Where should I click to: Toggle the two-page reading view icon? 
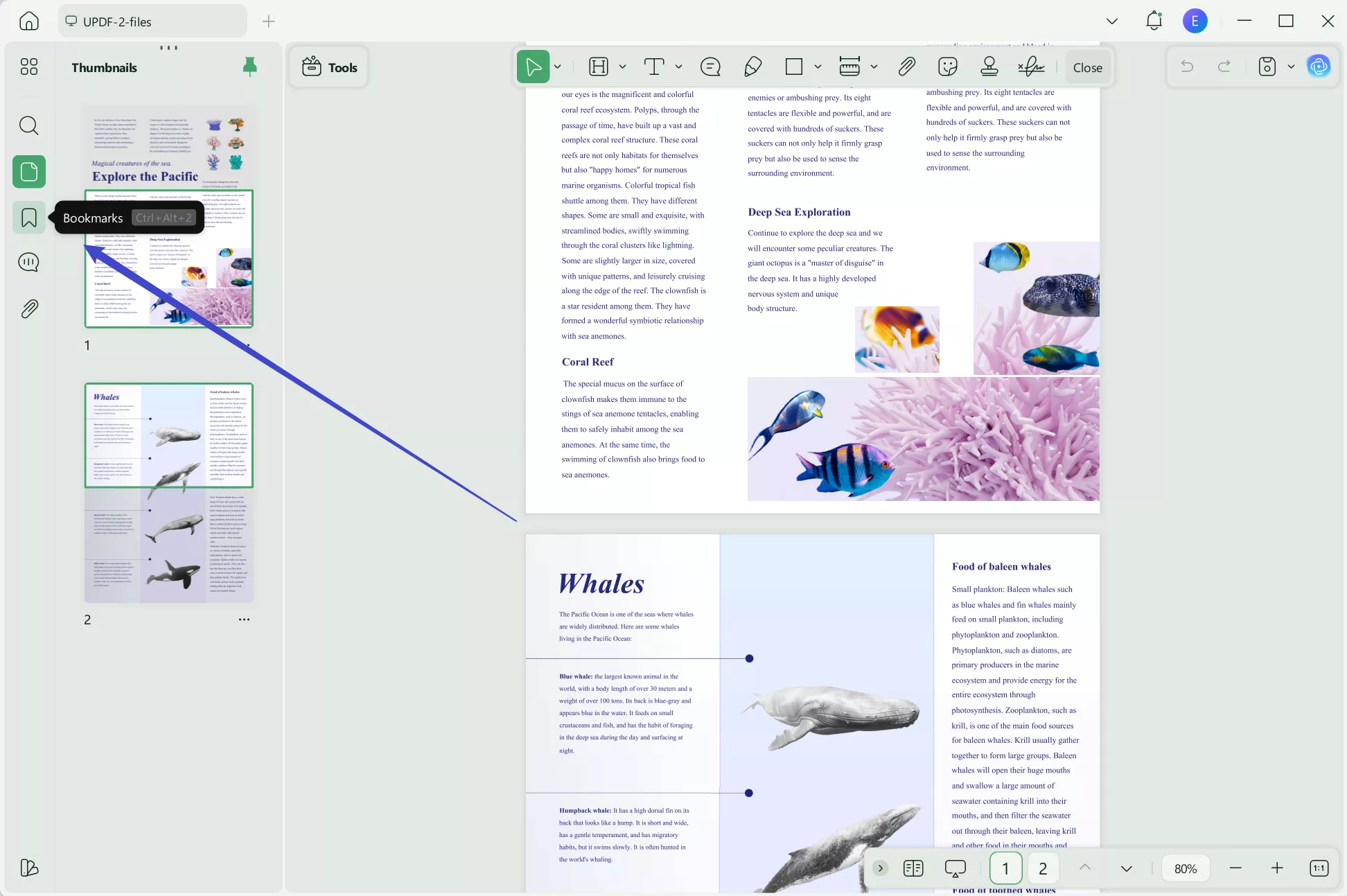click(913, 868)
